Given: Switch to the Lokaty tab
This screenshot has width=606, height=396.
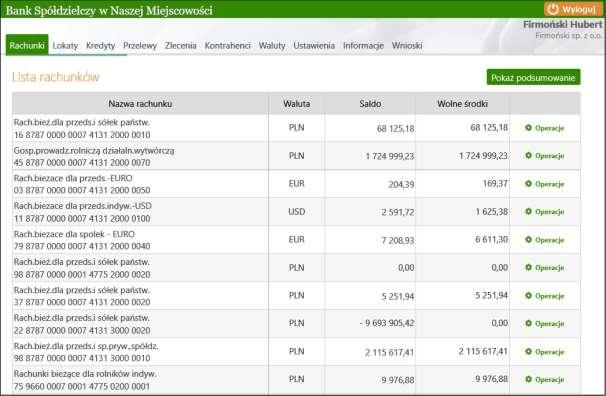Looking at the screenshot, I should click(65, 46).
